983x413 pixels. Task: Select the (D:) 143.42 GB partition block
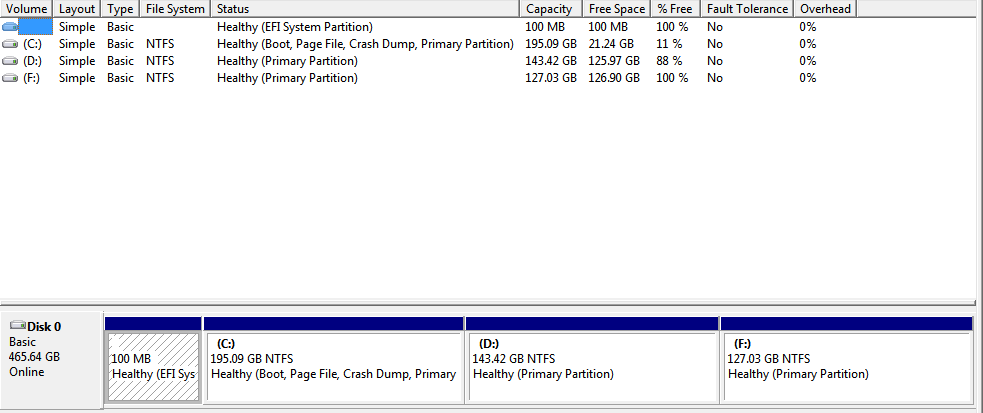592,360
